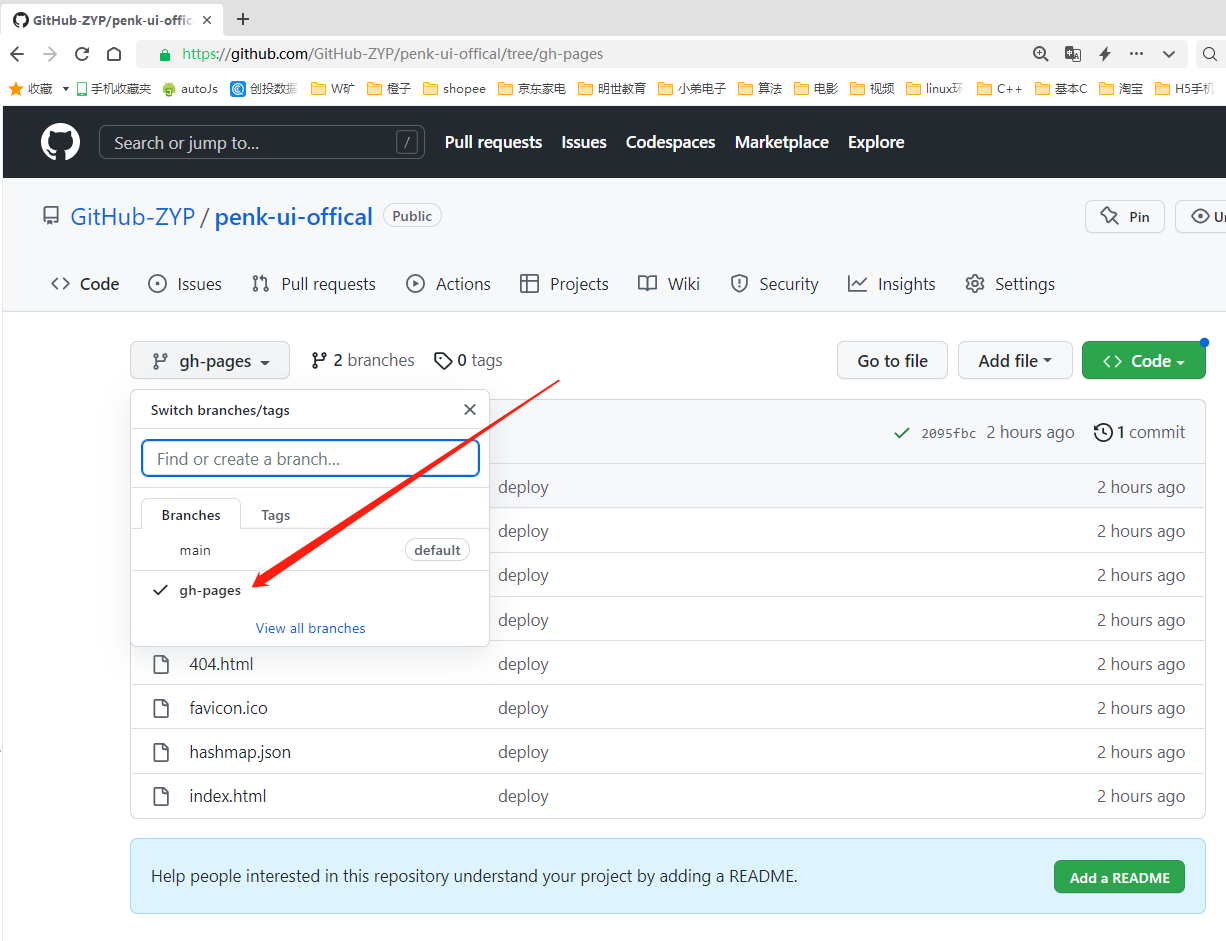Select the Branches tab in branch popup
Screen dimensions: 1226x941
click(x=191, y=515)
